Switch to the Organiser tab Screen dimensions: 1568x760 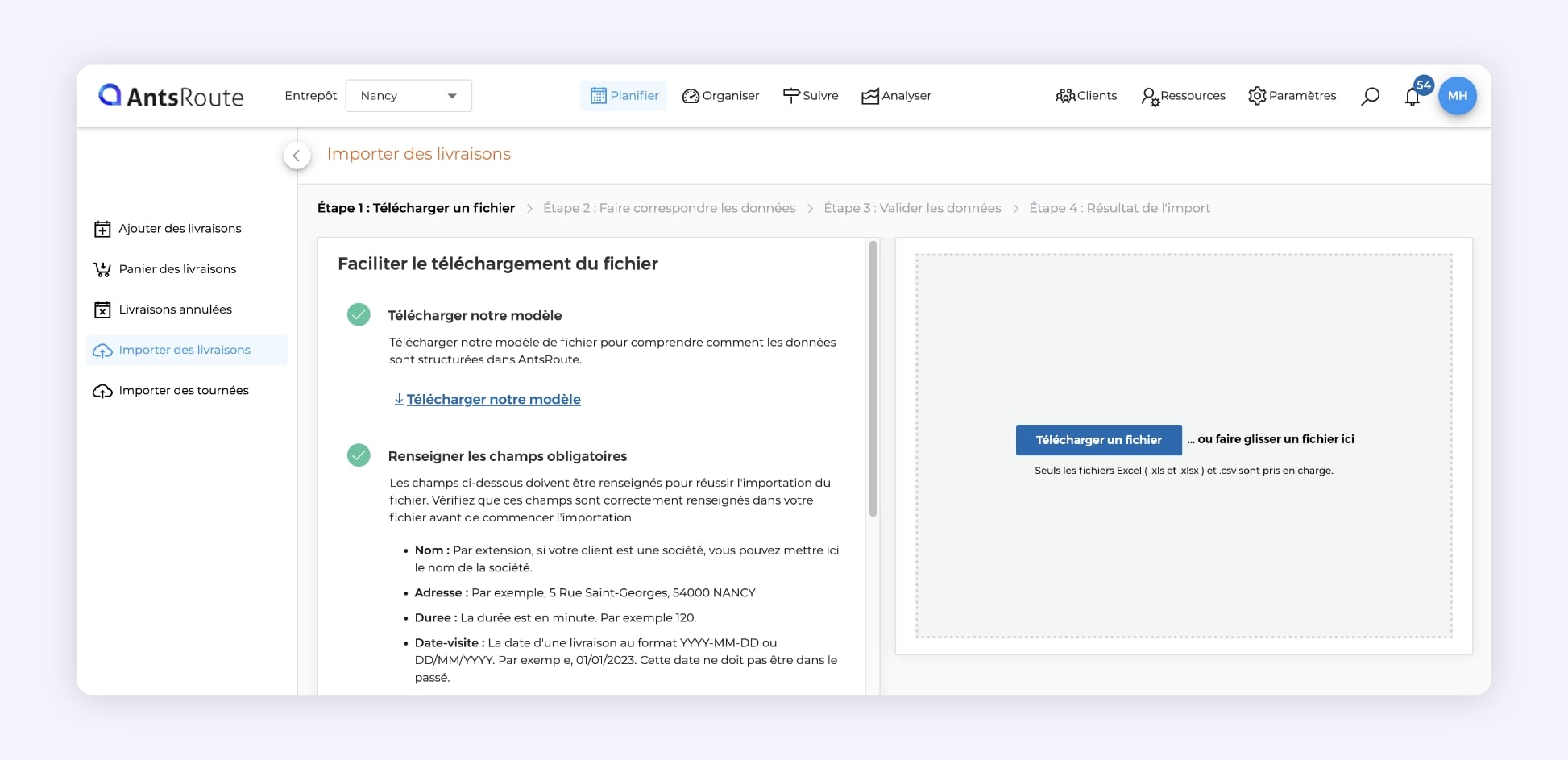tap(720, 96)
